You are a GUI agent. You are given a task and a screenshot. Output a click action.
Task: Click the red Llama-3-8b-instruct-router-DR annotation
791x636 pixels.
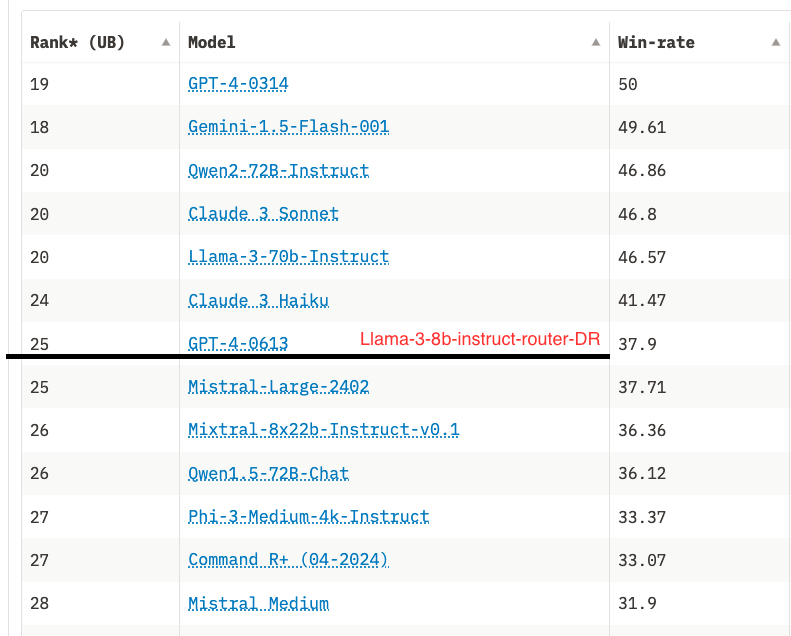pyautogui.click(x=480, y=340)
